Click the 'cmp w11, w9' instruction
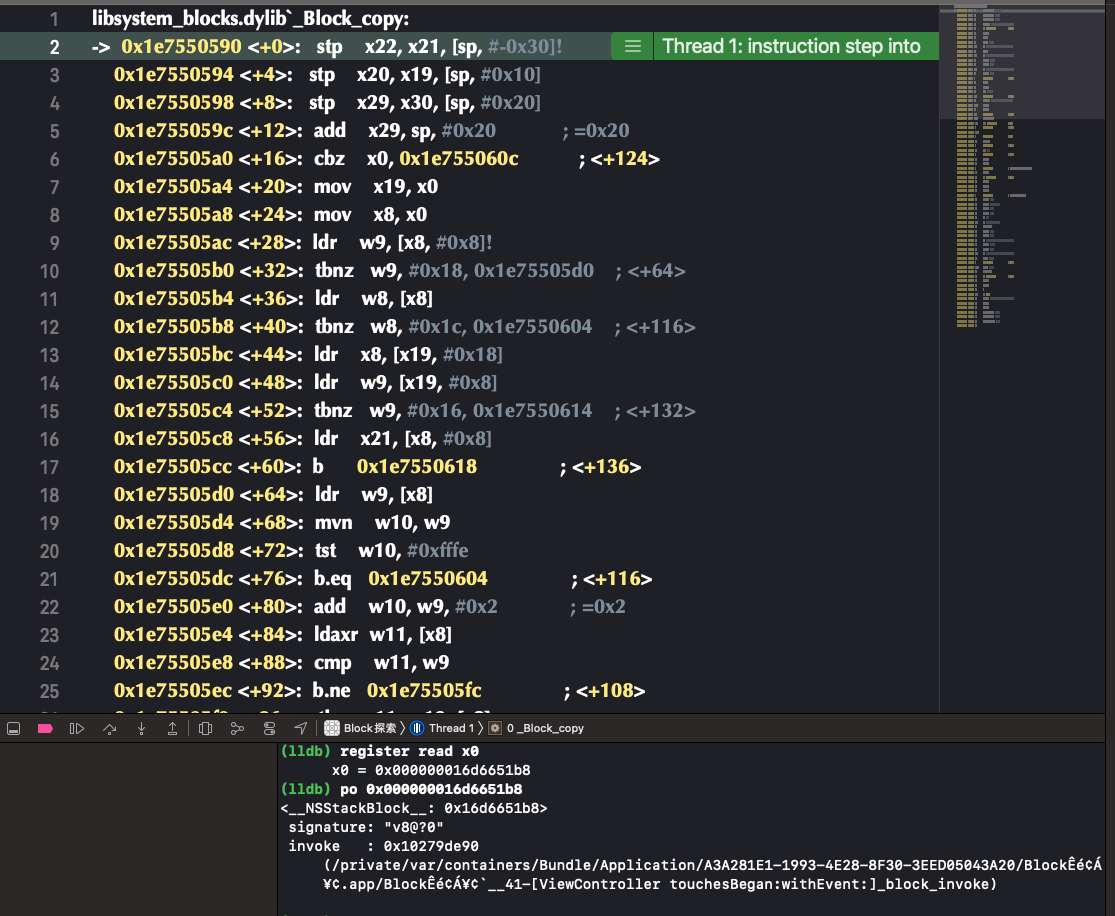This screenshot has height=916, width=1115. pos(382,662)
